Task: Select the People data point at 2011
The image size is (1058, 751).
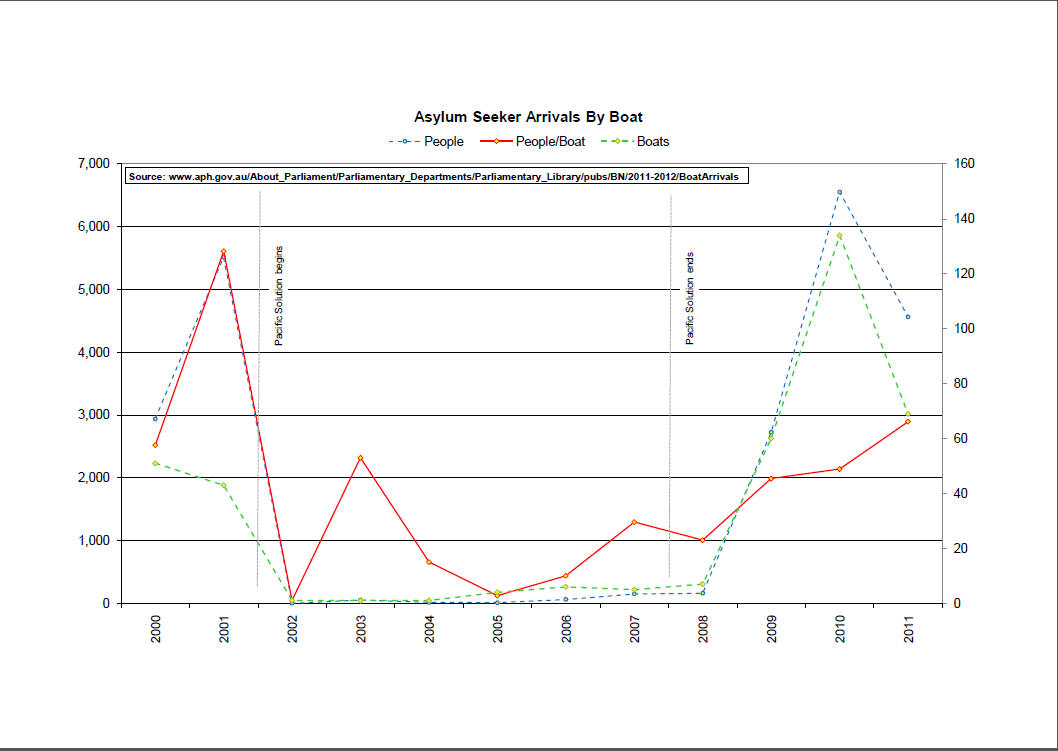Action: click(x=908, y=317)
